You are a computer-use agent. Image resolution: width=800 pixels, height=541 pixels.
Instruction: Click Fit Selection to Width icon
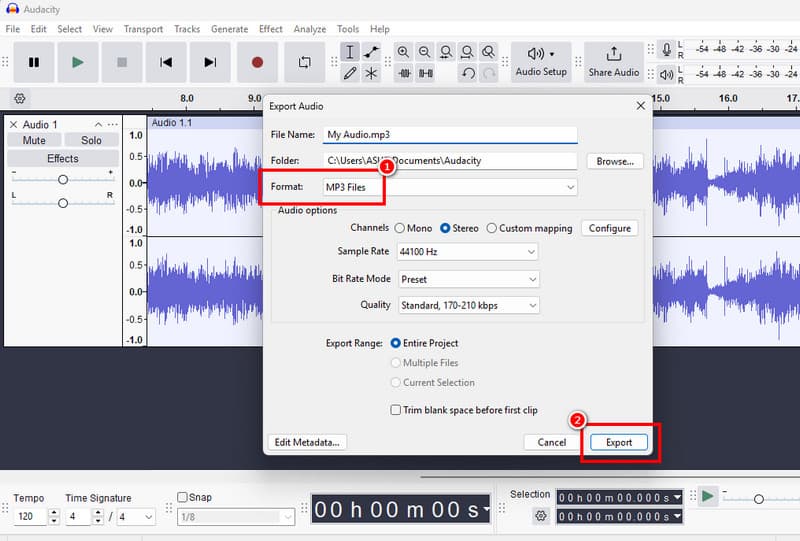coord(446,52)
